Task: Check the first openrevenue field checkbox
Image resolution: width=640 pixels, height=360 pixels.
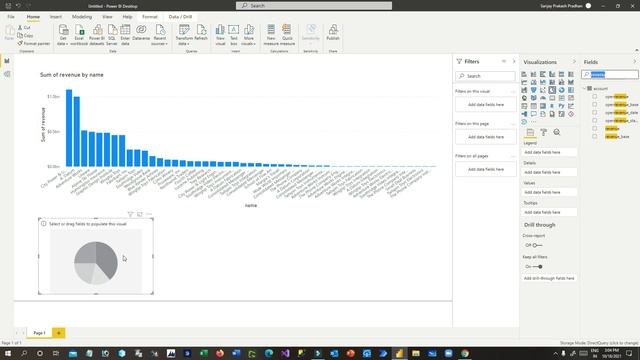Action: point(595,97)
